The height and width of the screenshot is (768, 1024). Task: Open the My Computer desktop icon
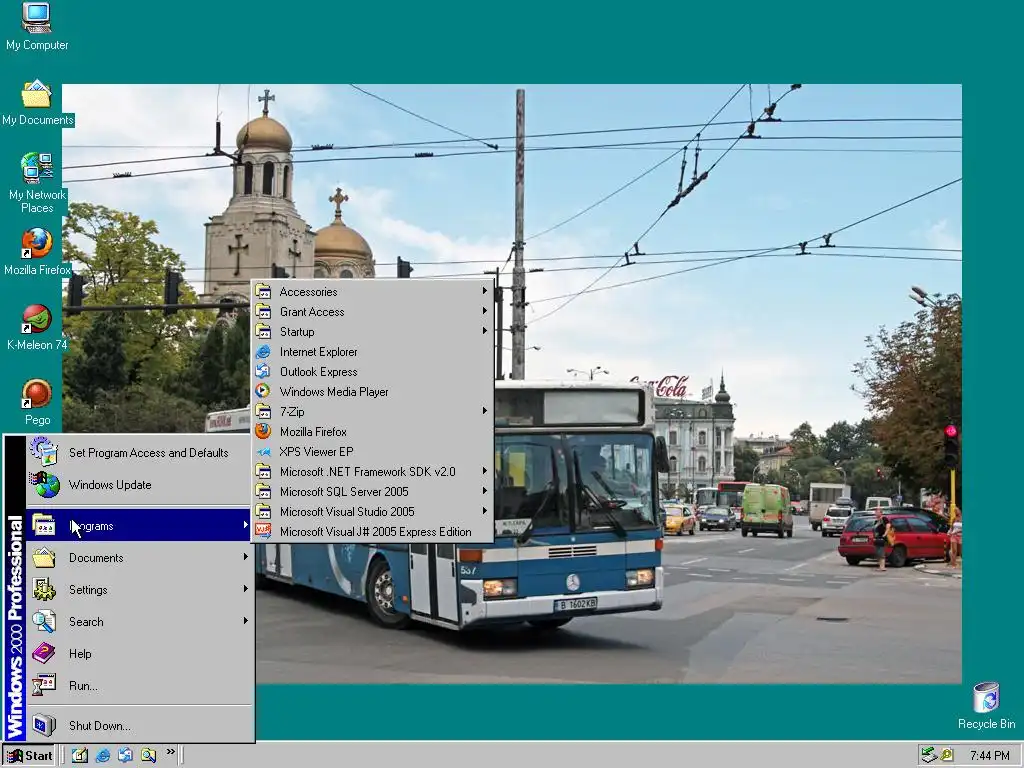point(37,26)
